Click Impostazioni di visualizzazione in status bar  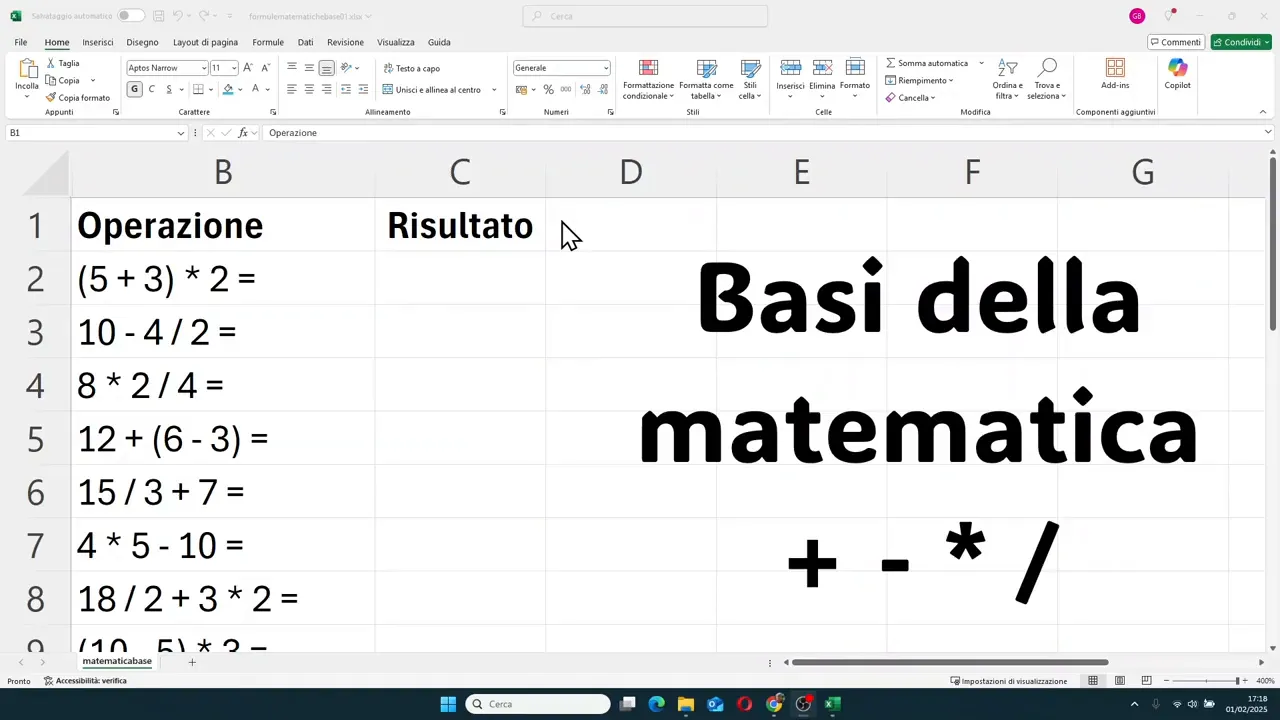[x=1008, y=681]
